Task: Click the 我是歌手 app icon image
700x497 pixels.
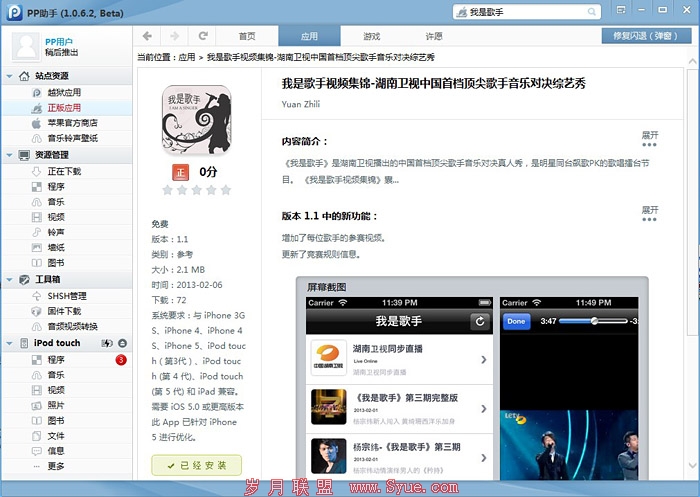Action: click(x=196, y=120)
